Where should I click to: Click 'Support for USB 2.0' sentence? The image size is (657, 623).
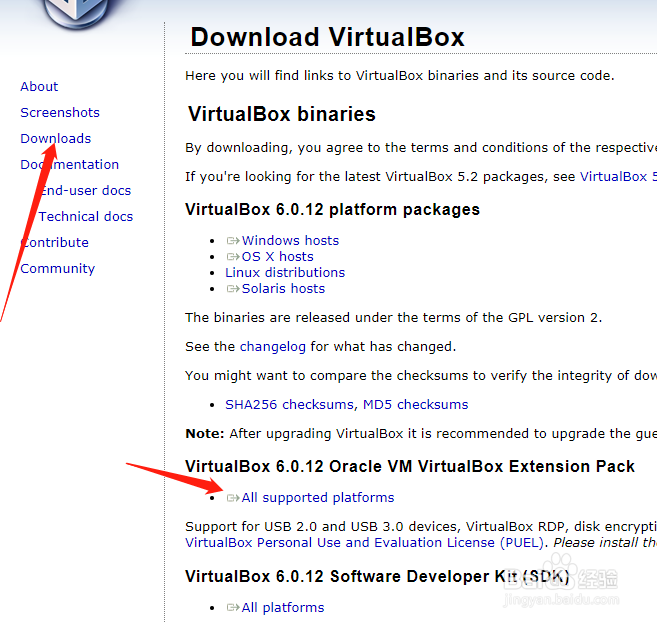click(421, 527)
